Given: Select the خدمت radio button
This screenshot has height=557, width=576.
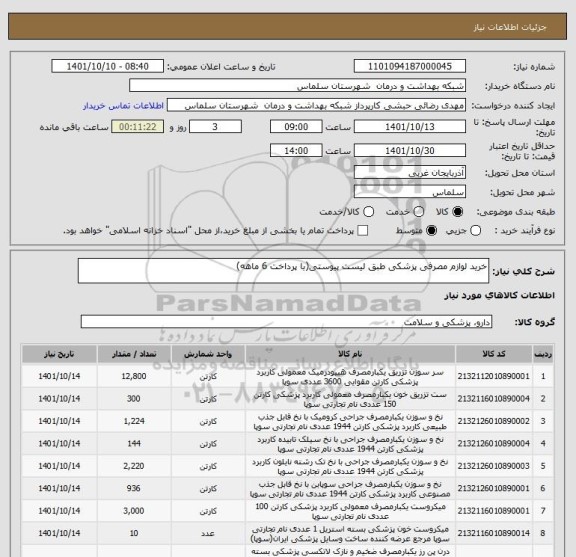Looking at the screenshot, I should point(418,212).
